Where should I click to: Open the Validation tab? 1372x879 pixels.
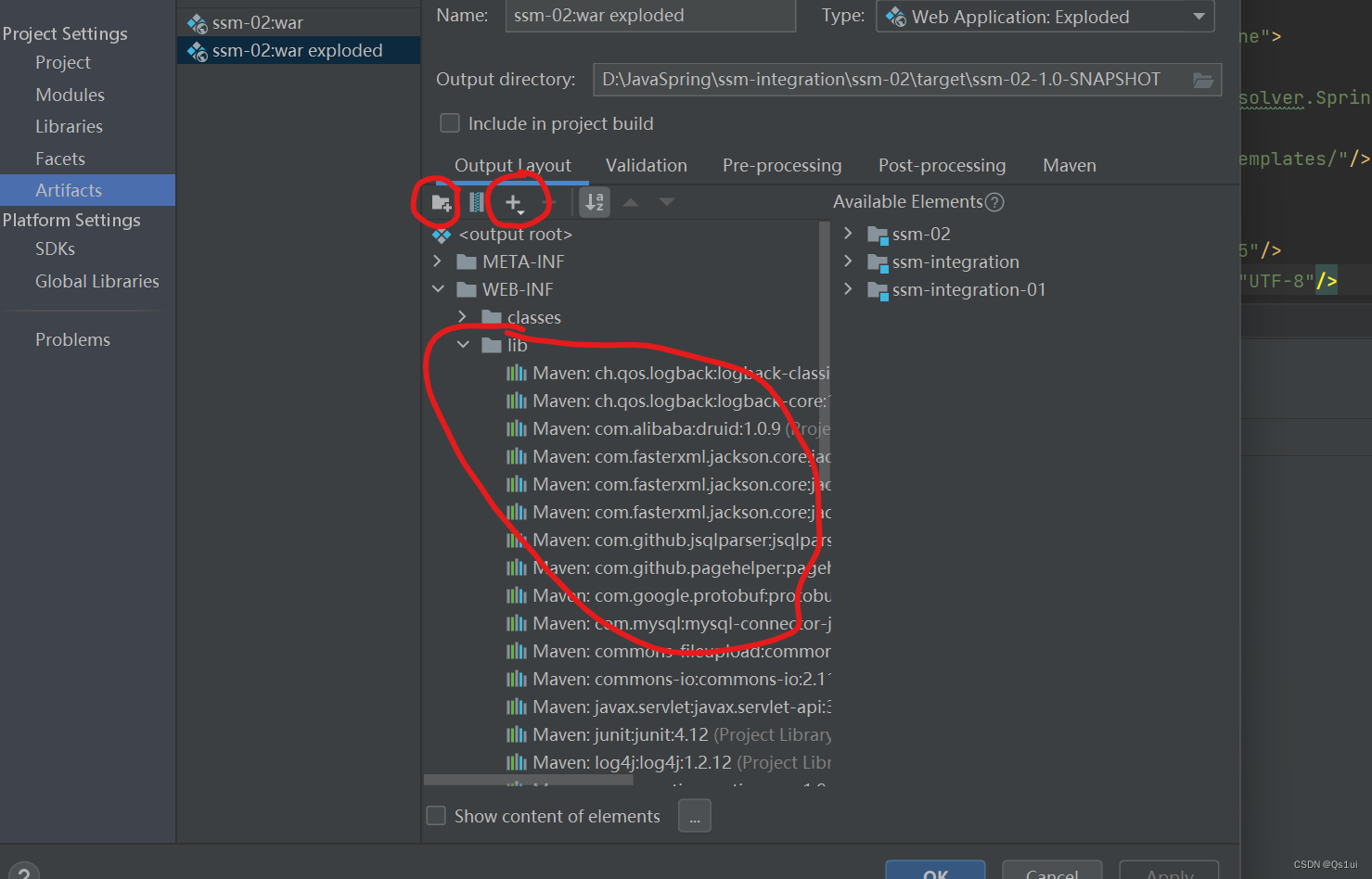click(x=646, y=165)
